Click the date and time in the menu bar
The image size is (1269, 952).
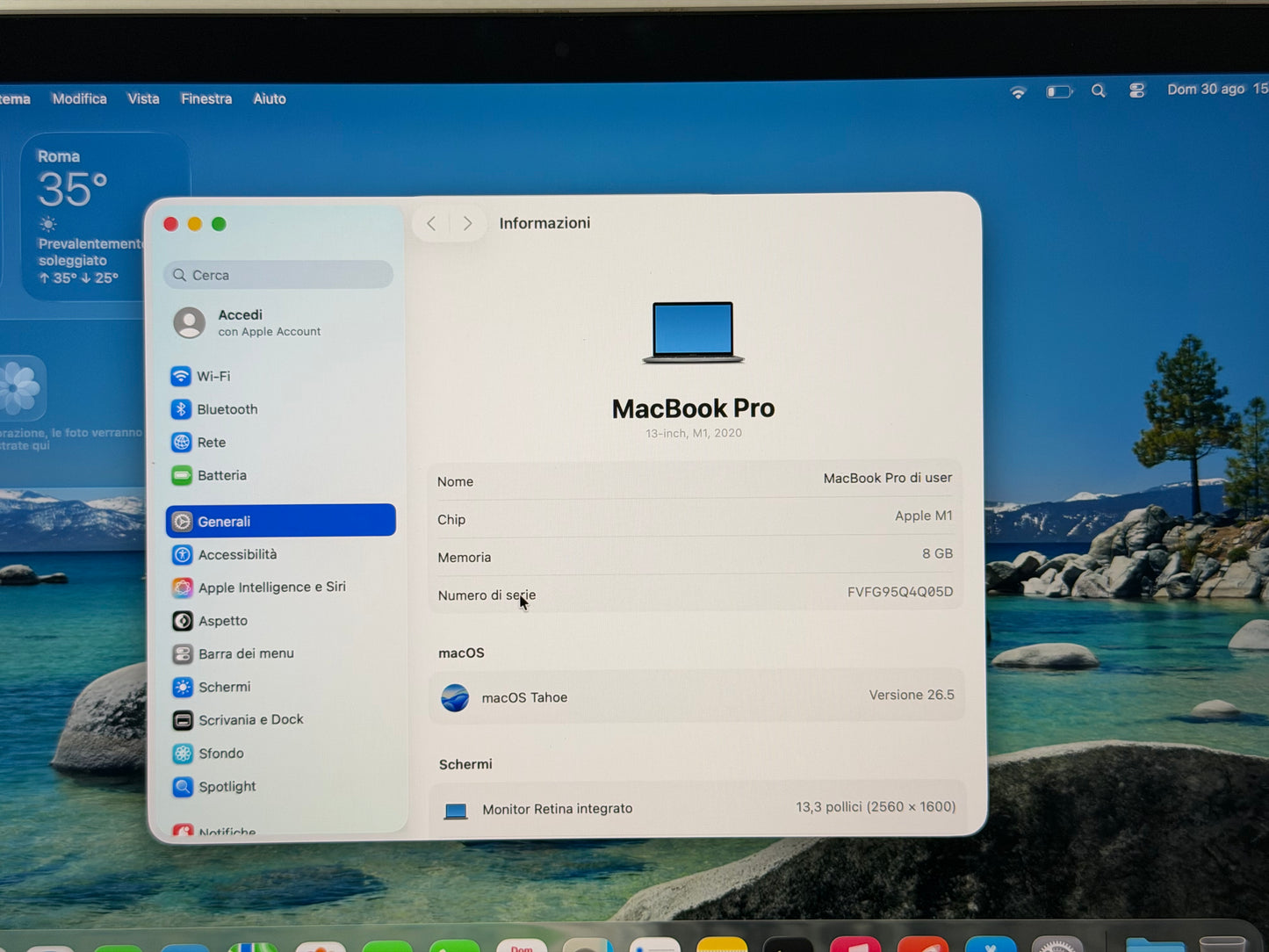(1217, 90)
